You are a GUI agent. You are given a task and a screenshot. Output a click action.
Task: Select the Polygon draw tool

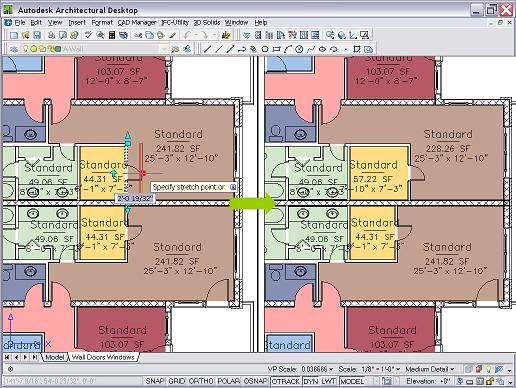click(x=265, y=49)
